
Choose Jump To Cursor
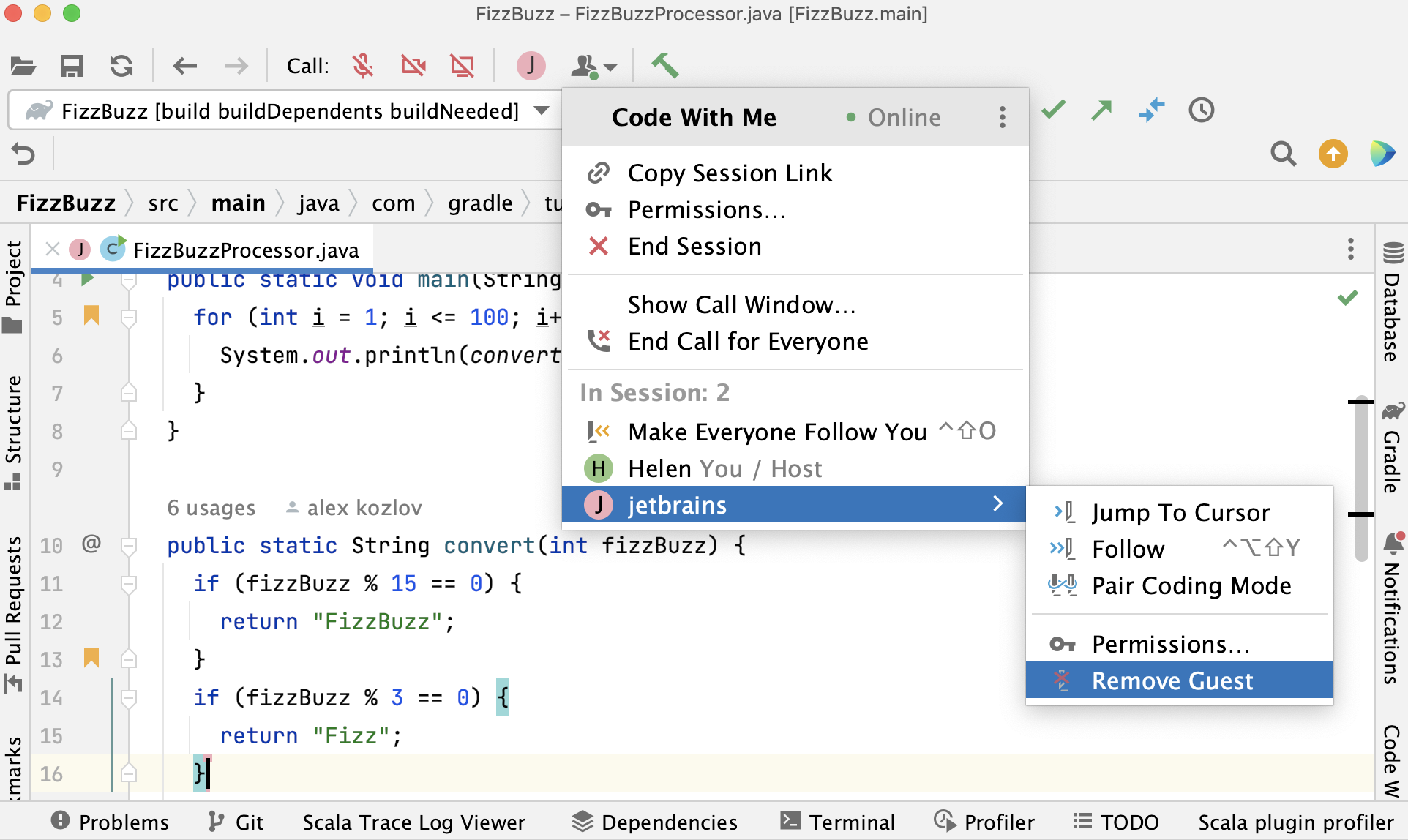pos(1180,512)
